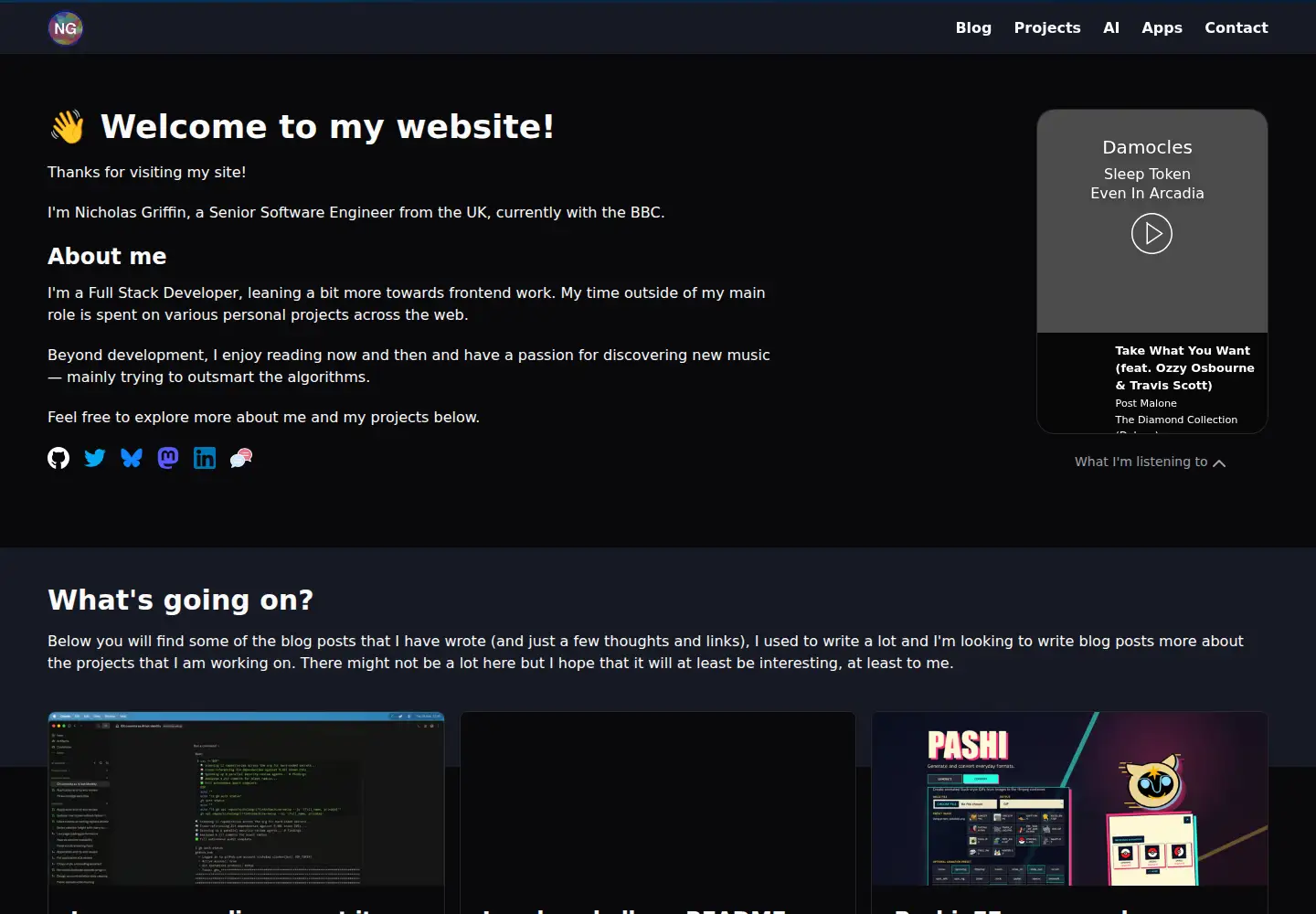
Task: Click the Even In Arcadia album name
Action: [1147, 194]
